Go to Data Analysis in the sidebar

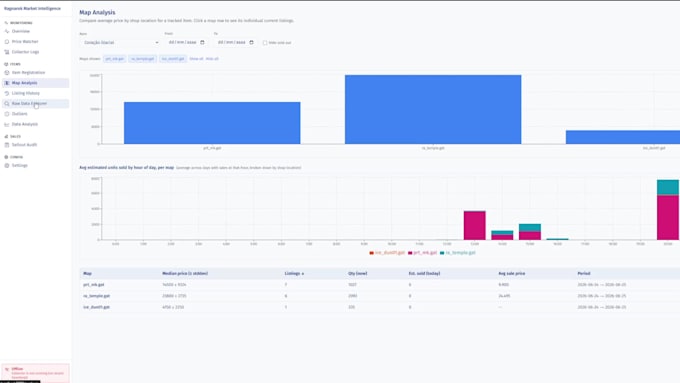tap(35, 124)
